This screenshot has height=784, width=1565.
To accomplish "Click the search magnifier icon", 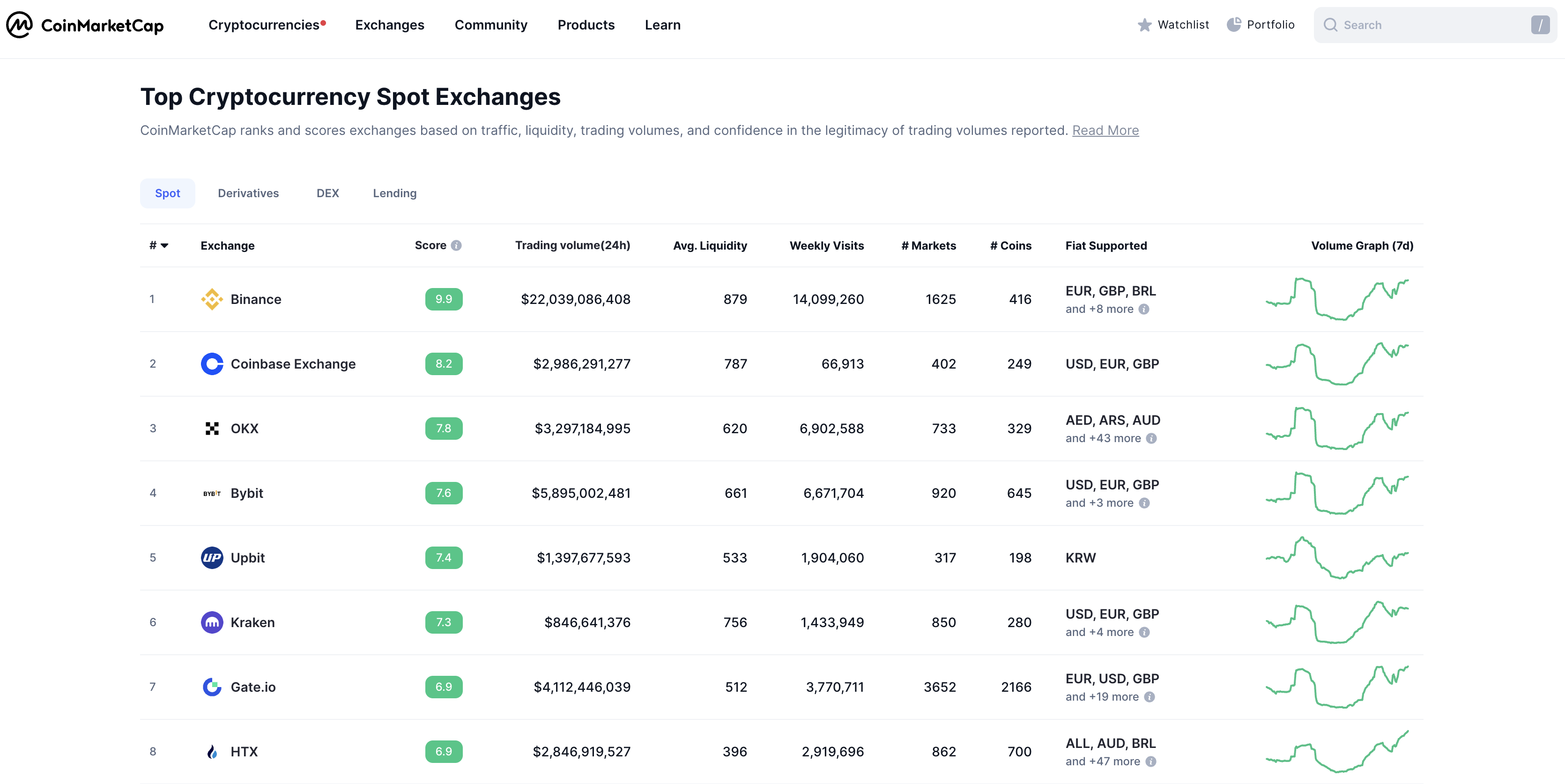I will click(1330, 25).
